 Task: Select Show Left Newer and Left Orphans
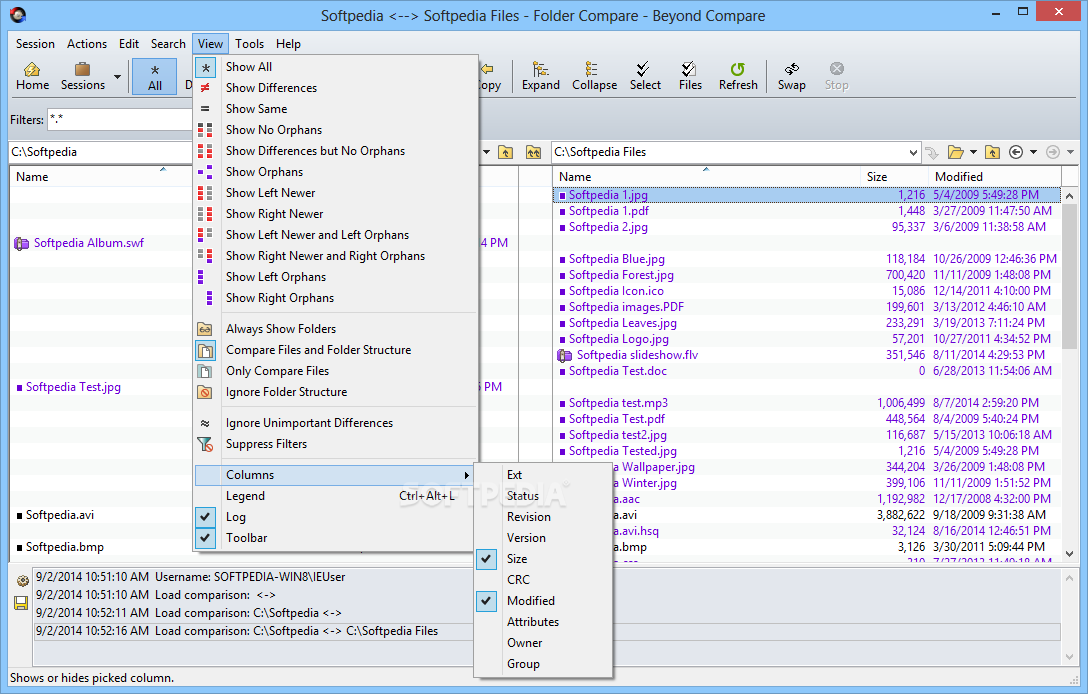point(336,235)
